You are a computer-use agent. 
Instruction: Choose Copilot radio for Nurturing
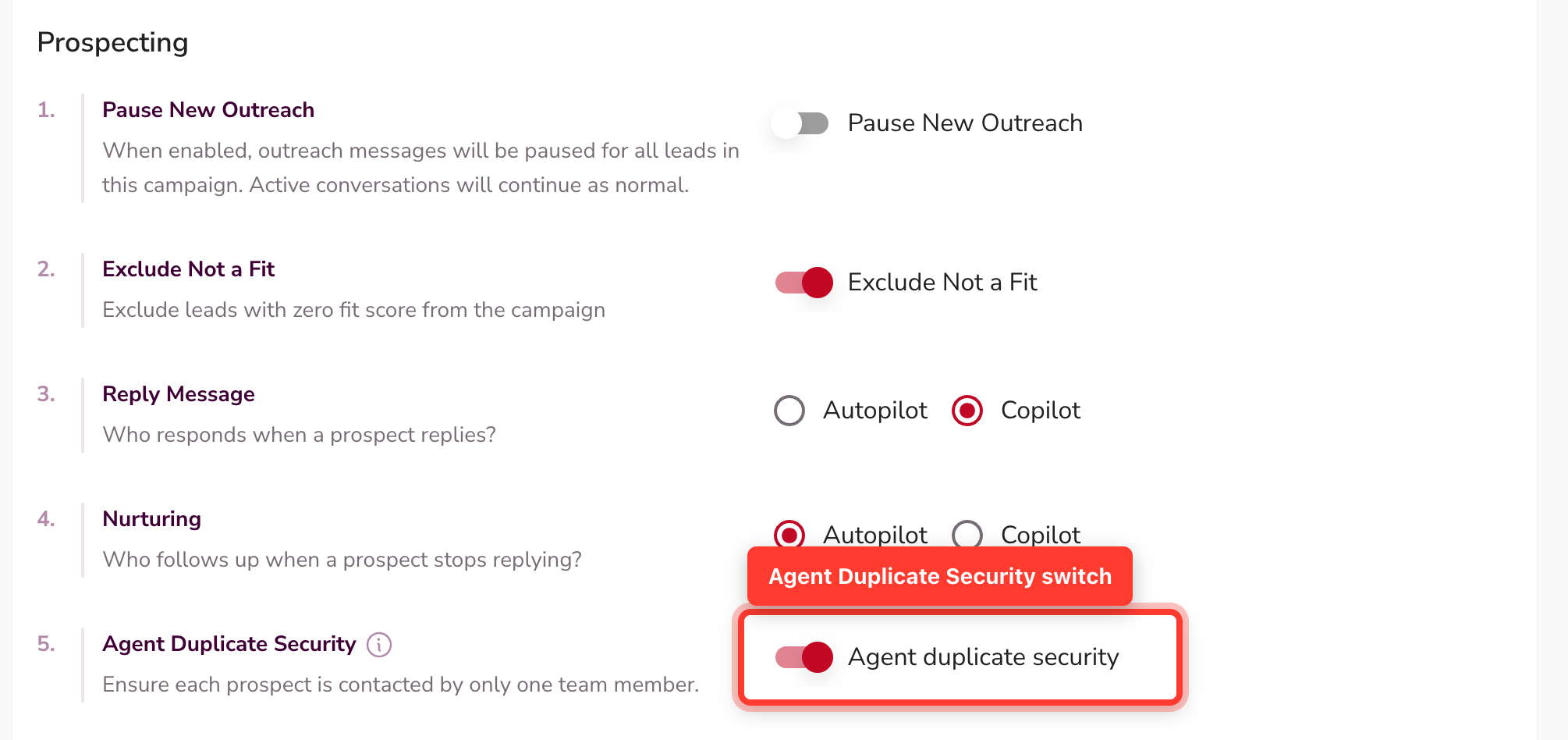point(967,535)
